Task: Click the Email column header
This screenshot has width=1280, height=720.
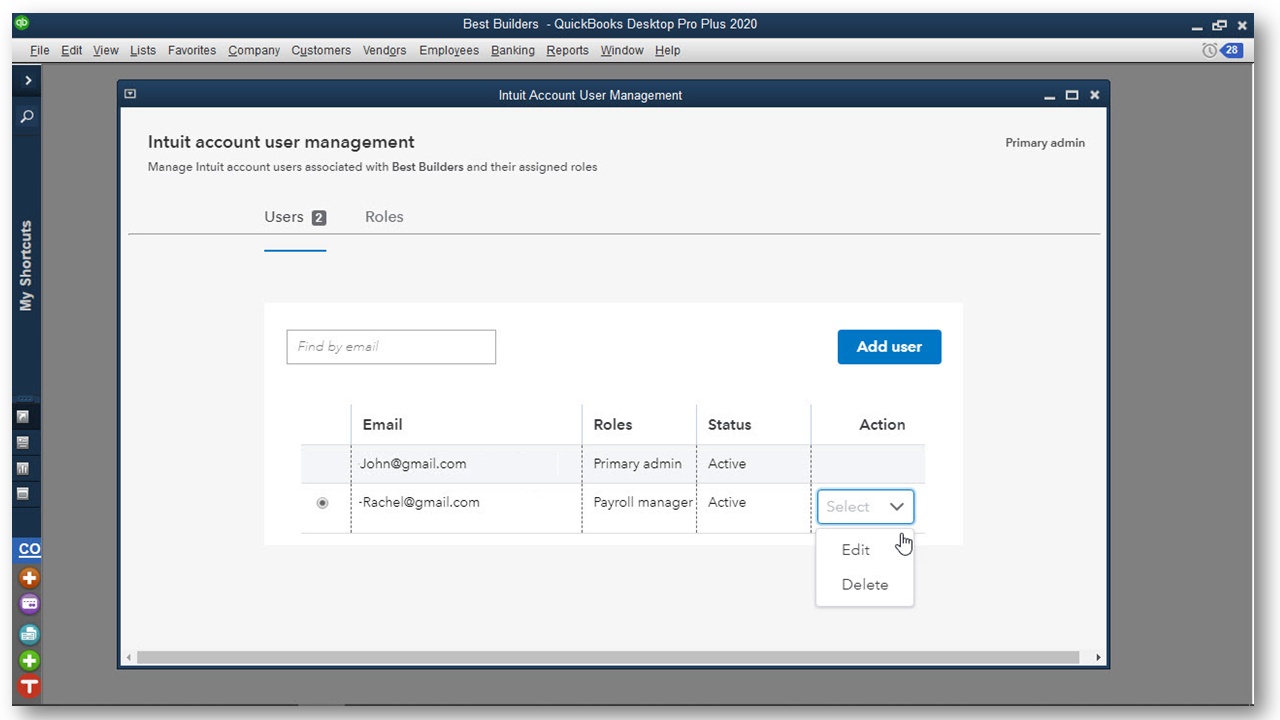Action: [382, 425]
